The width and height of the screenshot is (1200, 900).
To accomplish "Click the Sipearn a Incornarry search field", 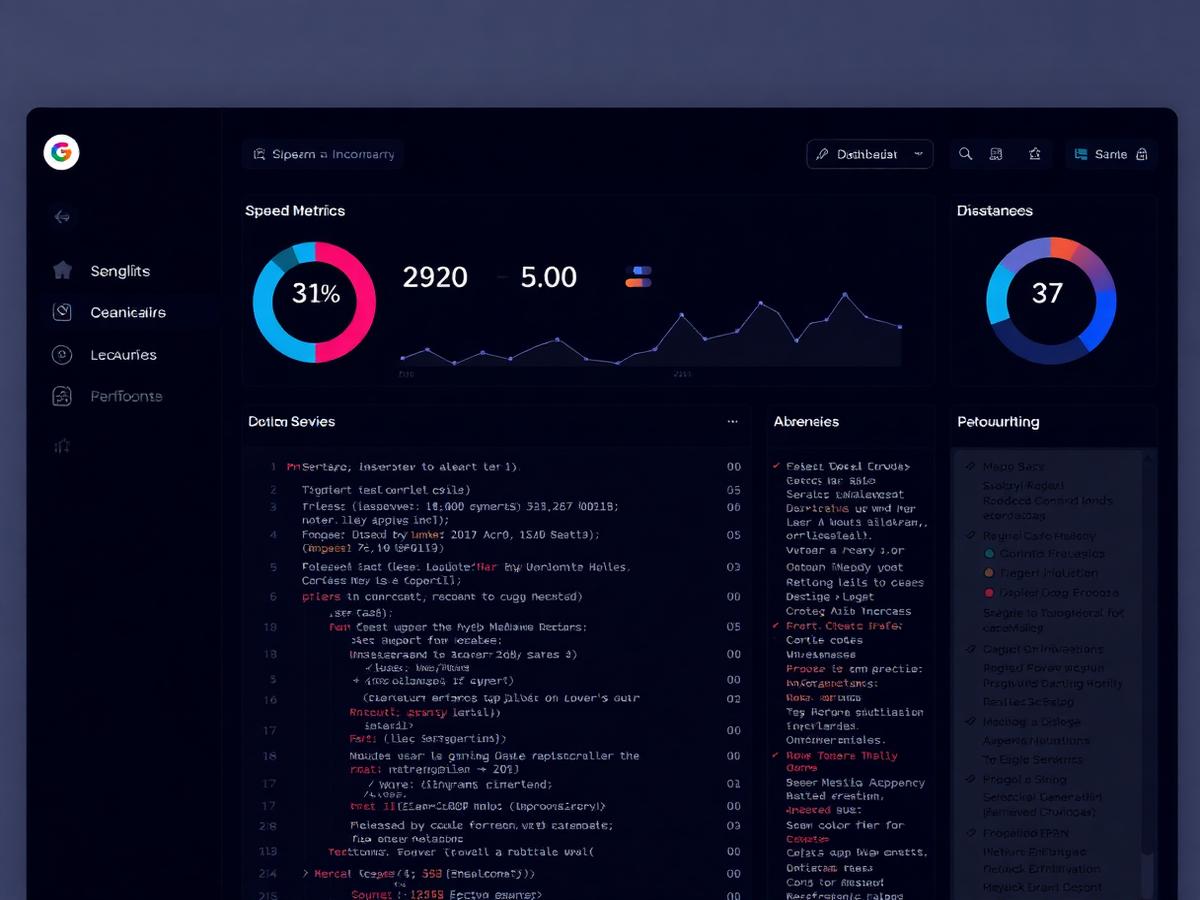I will point(323,154).
